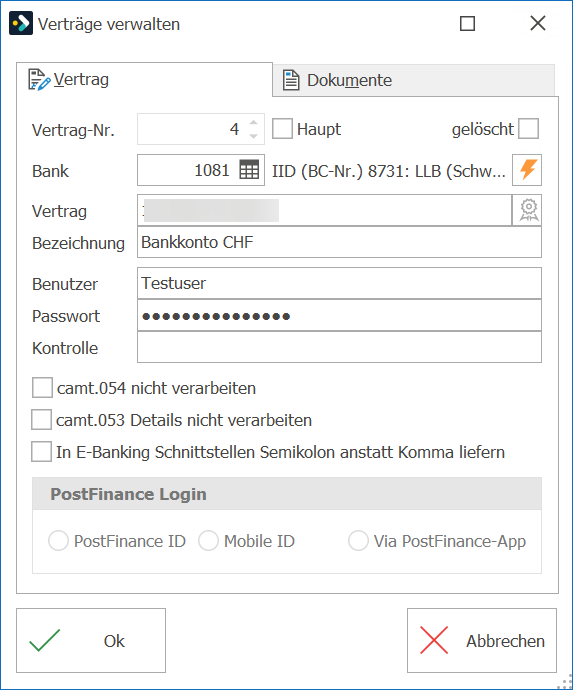Toggle the gelöscht checkbox
The image size is (574, 690).
click(528, 128)
